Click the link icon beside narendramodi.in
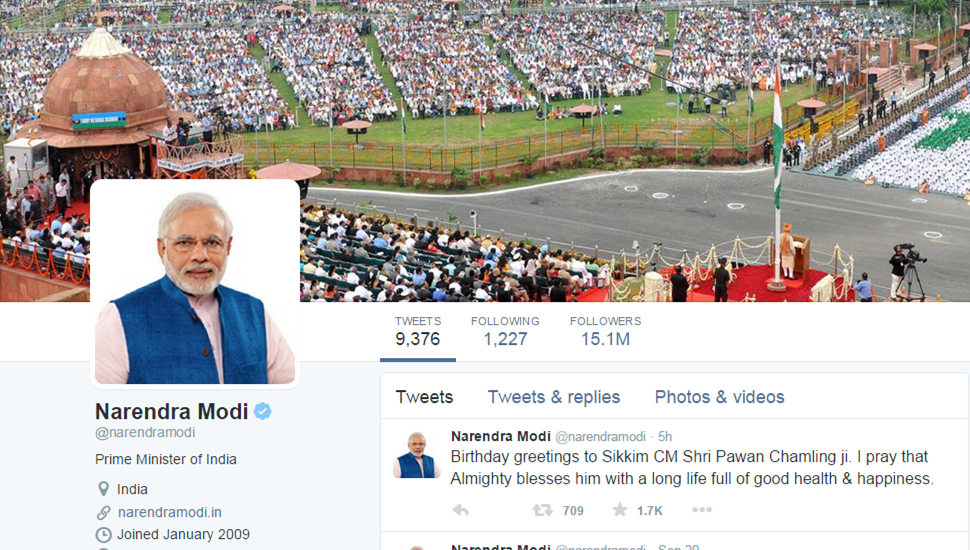The image size is (970, 550). [103, 512]
